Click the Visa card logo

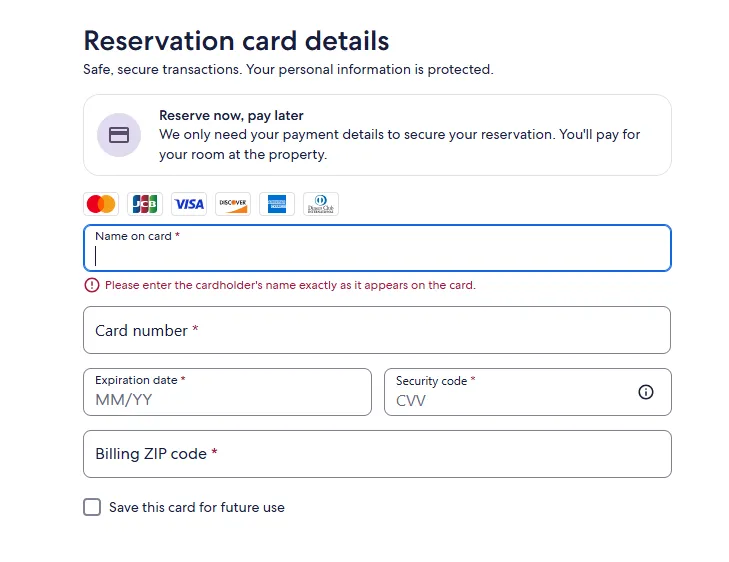189,204
